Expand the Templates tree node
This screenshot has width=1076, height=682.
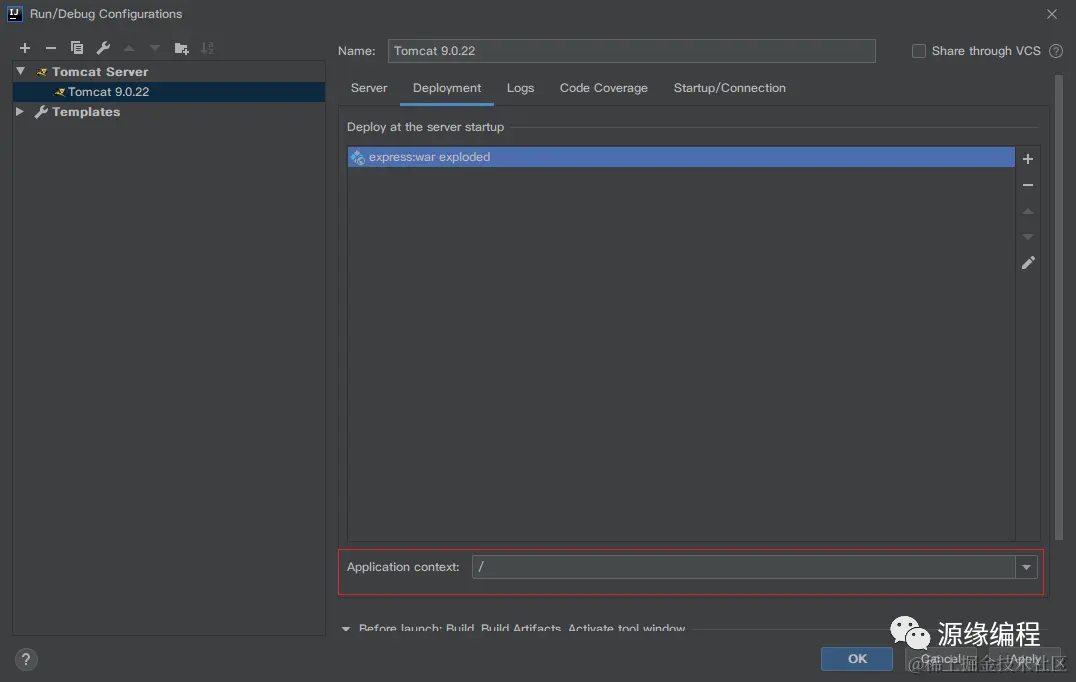click(20, 111)
